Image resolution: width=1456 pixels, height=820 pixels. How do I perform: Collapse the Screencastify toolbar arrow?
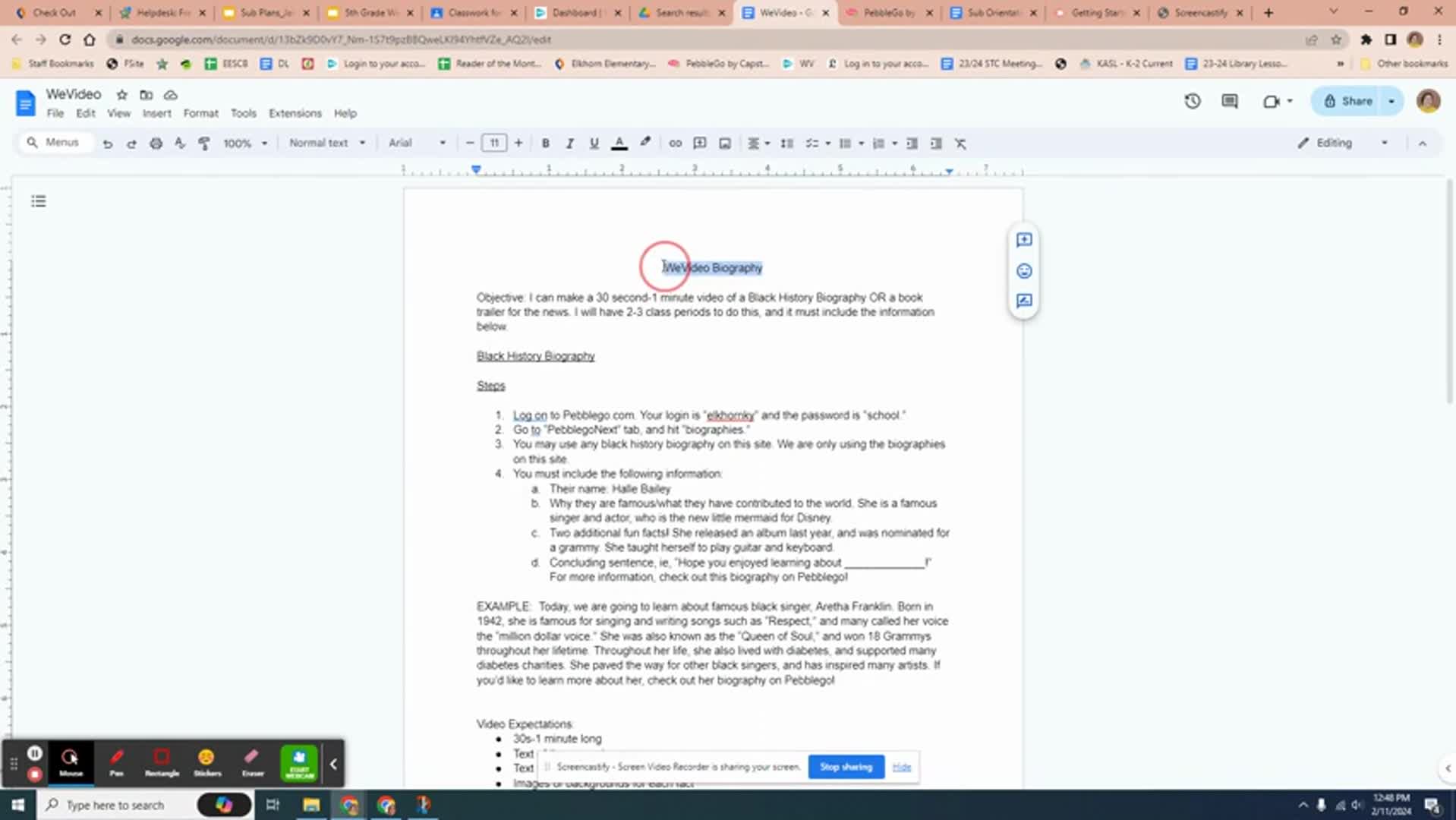pos(333,764)
